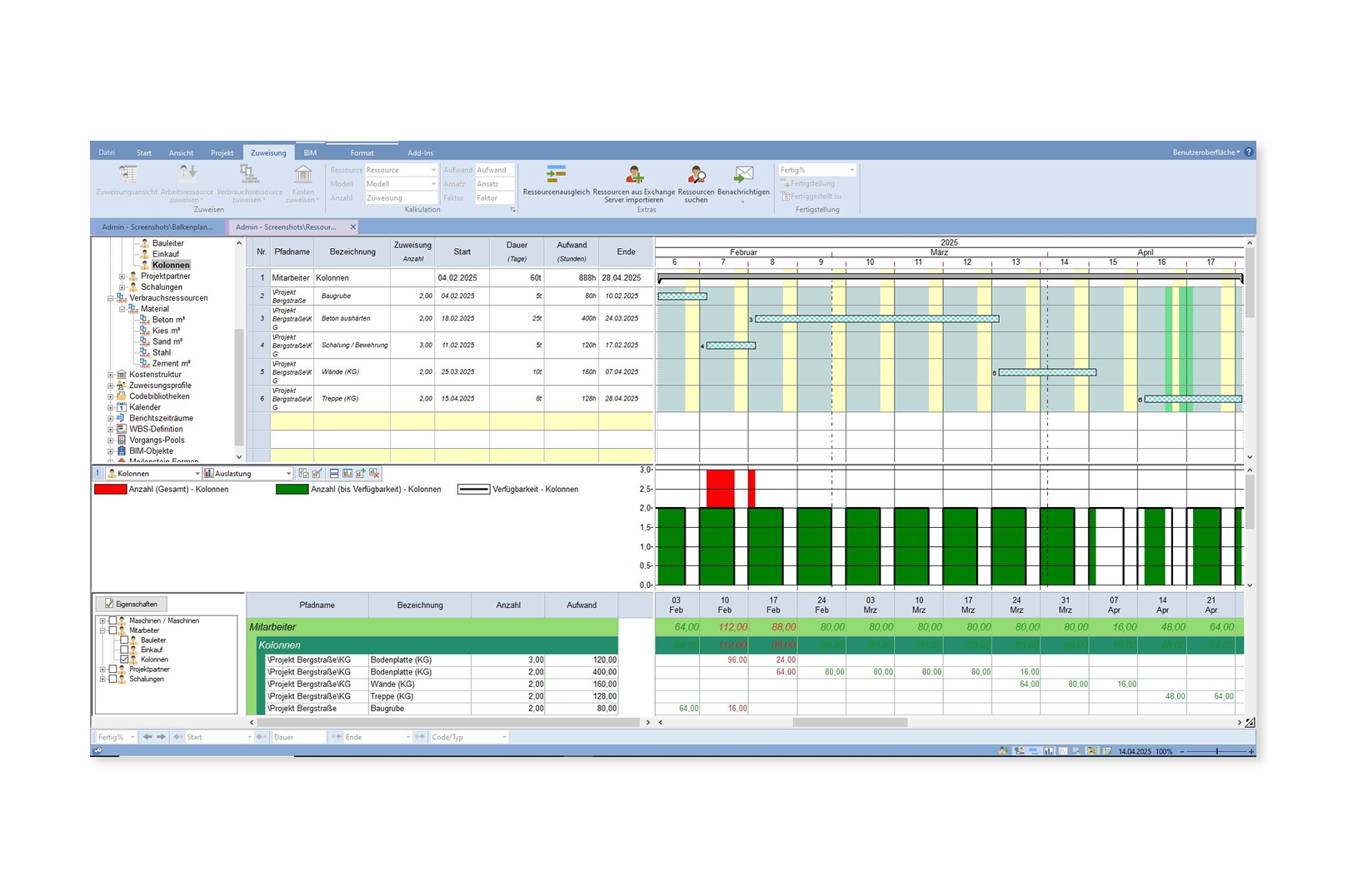The image size is (1363, 896).
Task: Click the delete chart icon with red X
Action: [x=375, y=474]
